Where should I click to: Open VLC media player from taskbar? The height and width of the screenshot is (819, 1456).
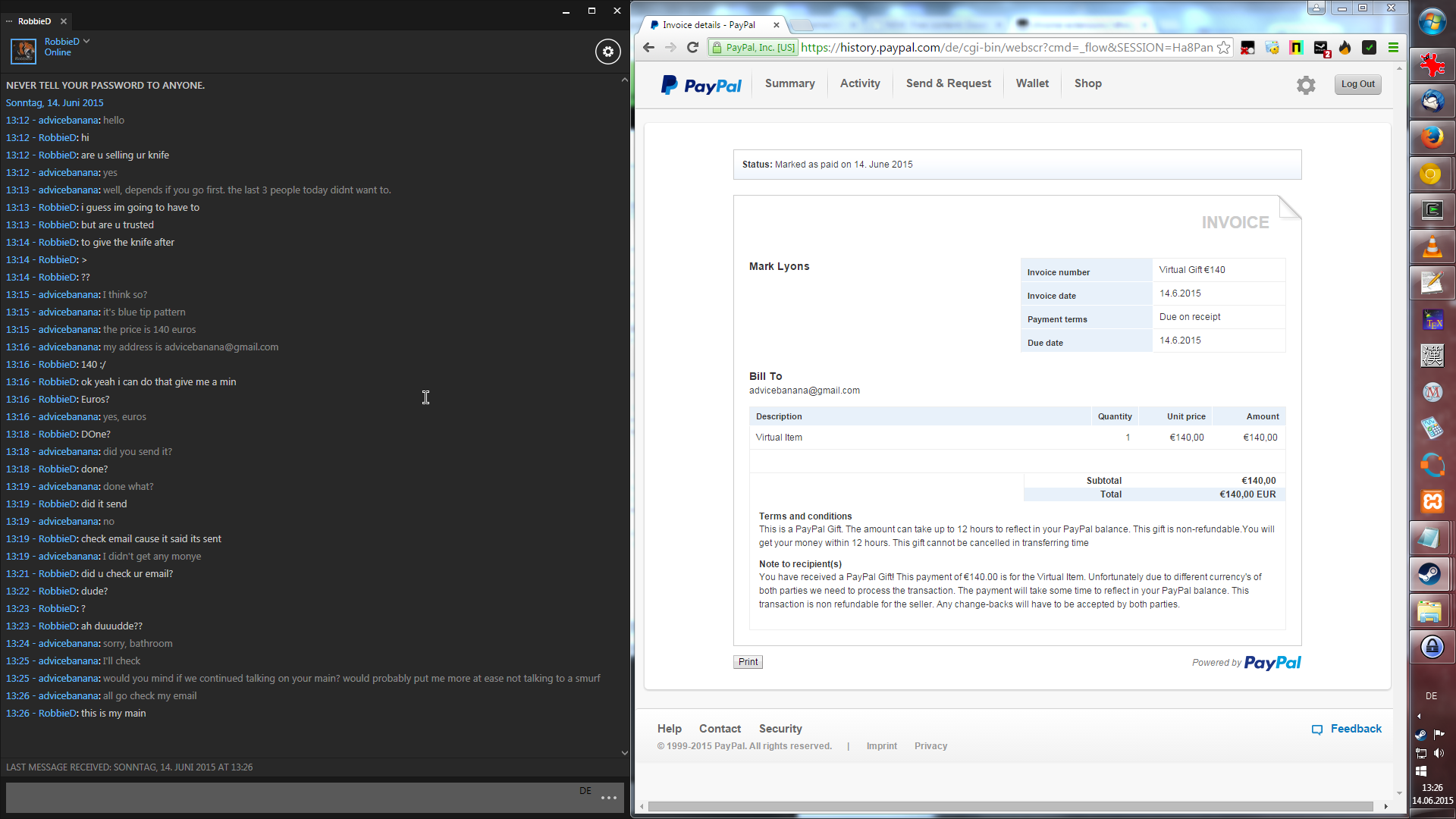click(1432, 247)
